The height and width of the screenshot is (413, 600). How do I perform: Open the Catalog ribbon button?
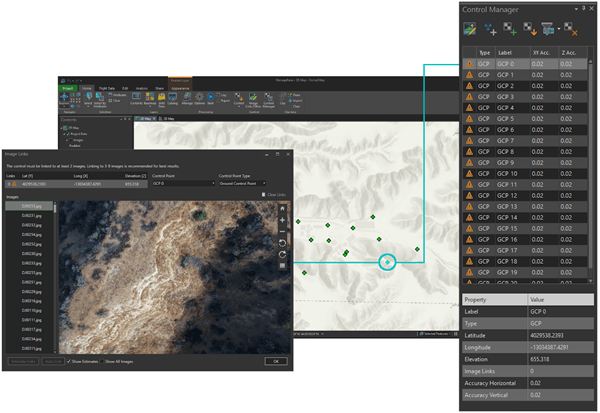173,98
